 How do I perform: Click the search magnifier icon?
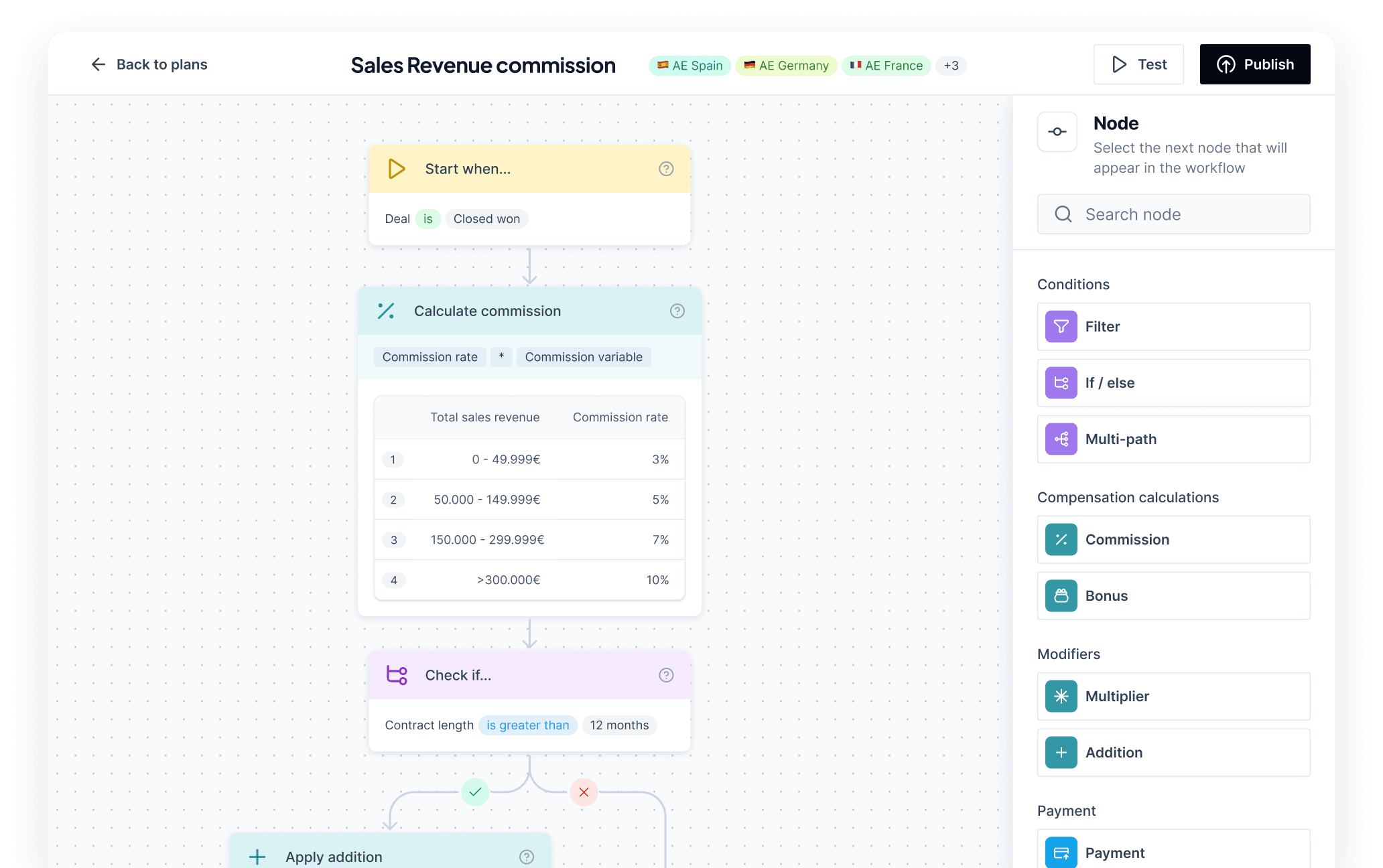click(x=1063, y=214)
